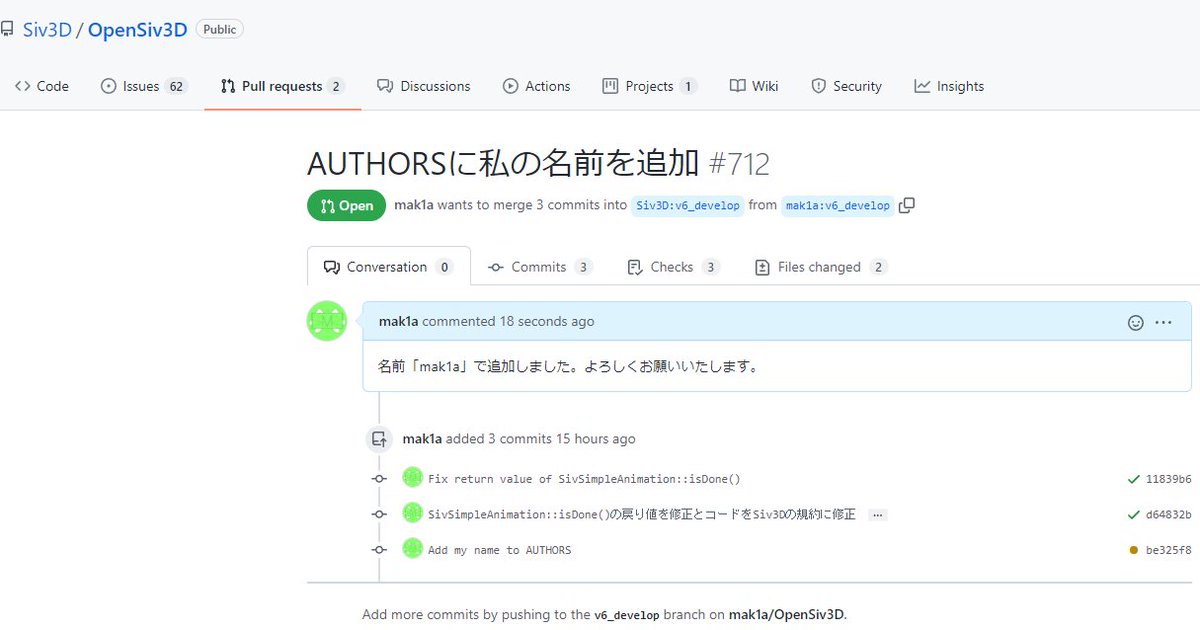Open the mak1a:v6_develop head branch link
Screen dimensions: 1200x630
(x=838, y=205)
